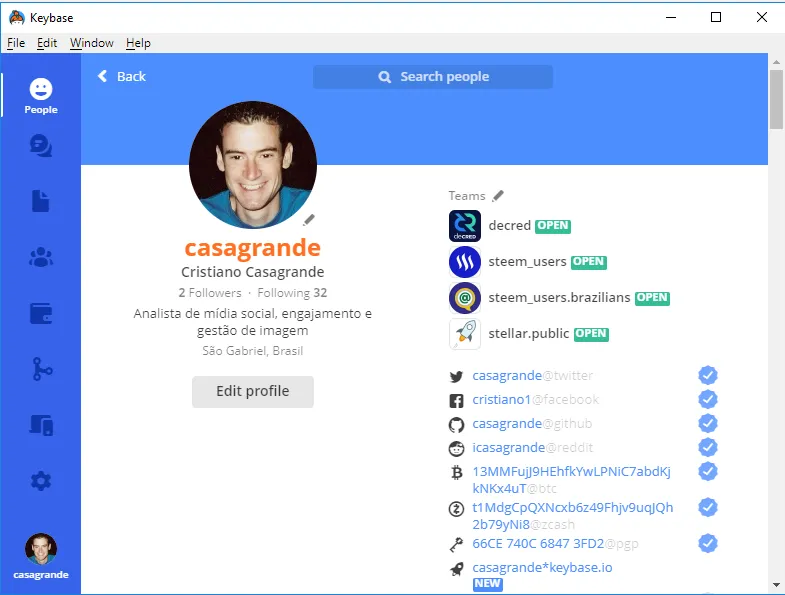Open the Wallet section in sidebar
The width and height of the screenshot is (785, 595).
pos(41,314)
